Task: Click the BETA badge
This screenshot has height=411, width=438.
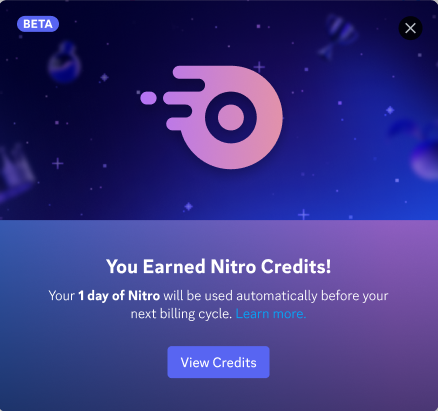Action: (x=38, y=24)
